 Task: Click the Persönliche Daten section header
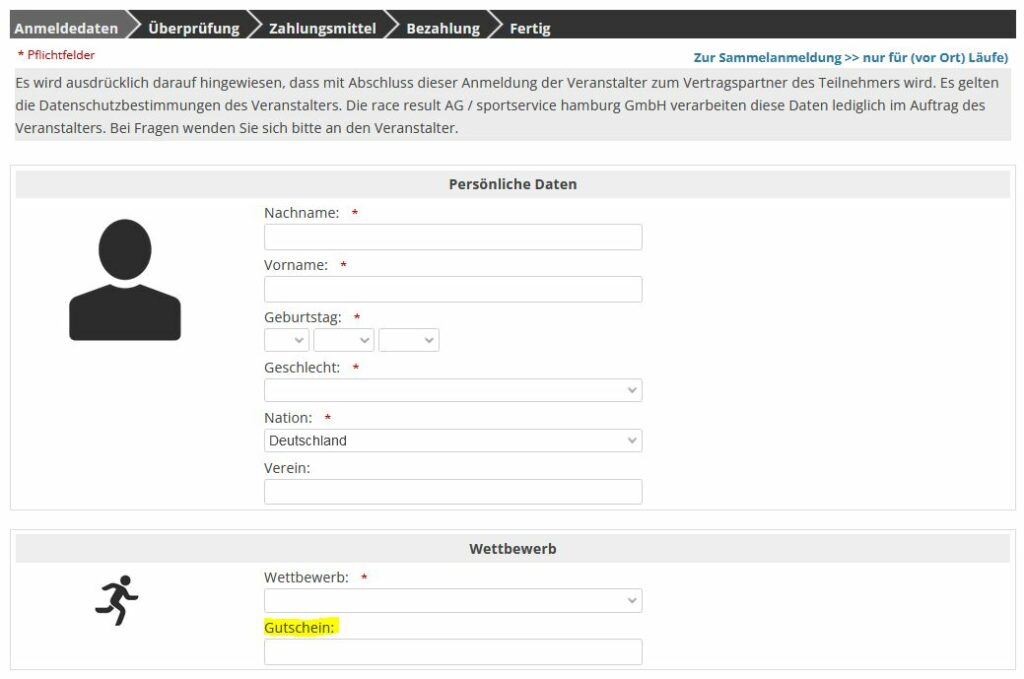[x=513, y=184]
